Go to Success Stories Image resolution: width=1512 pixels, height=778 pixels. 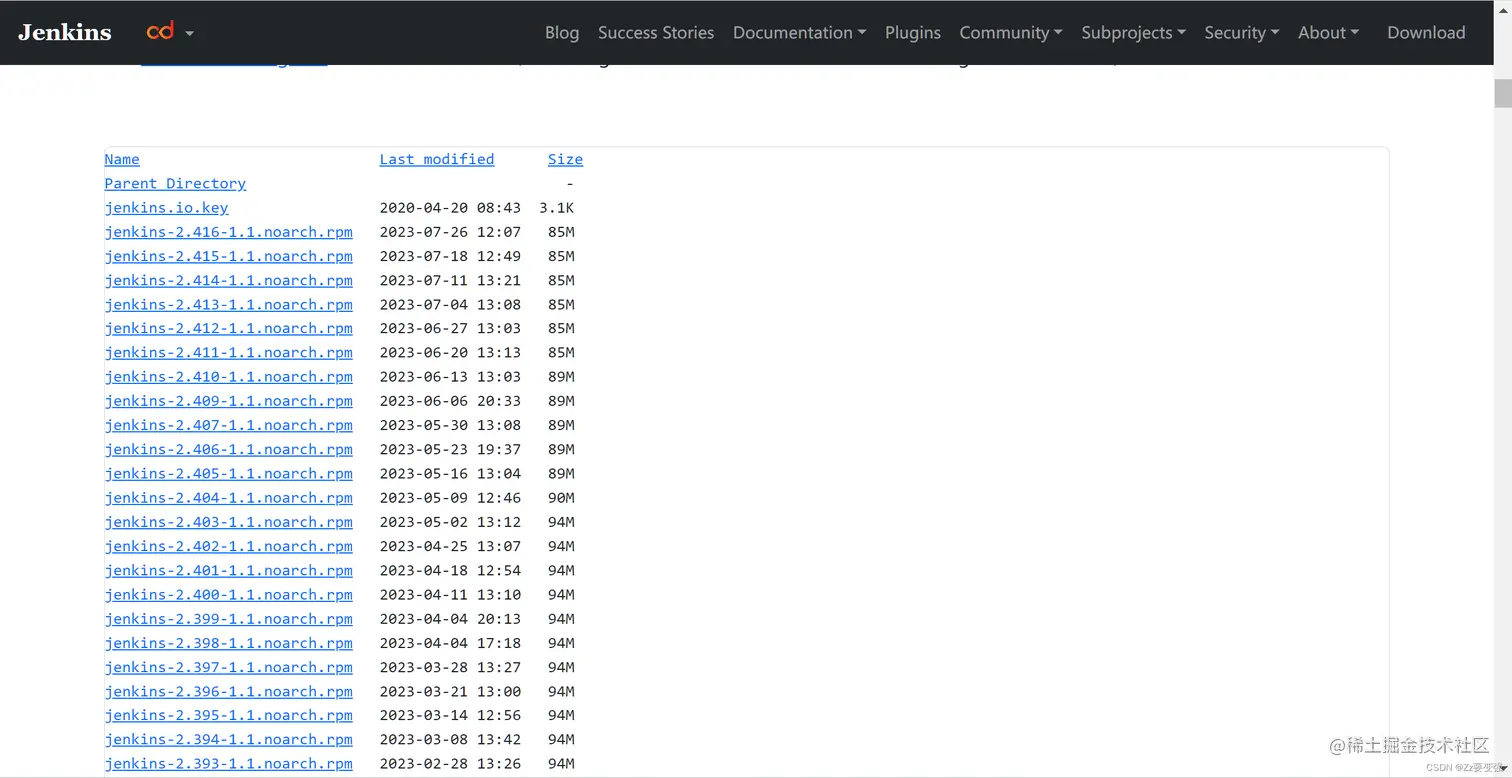point(656,32)
